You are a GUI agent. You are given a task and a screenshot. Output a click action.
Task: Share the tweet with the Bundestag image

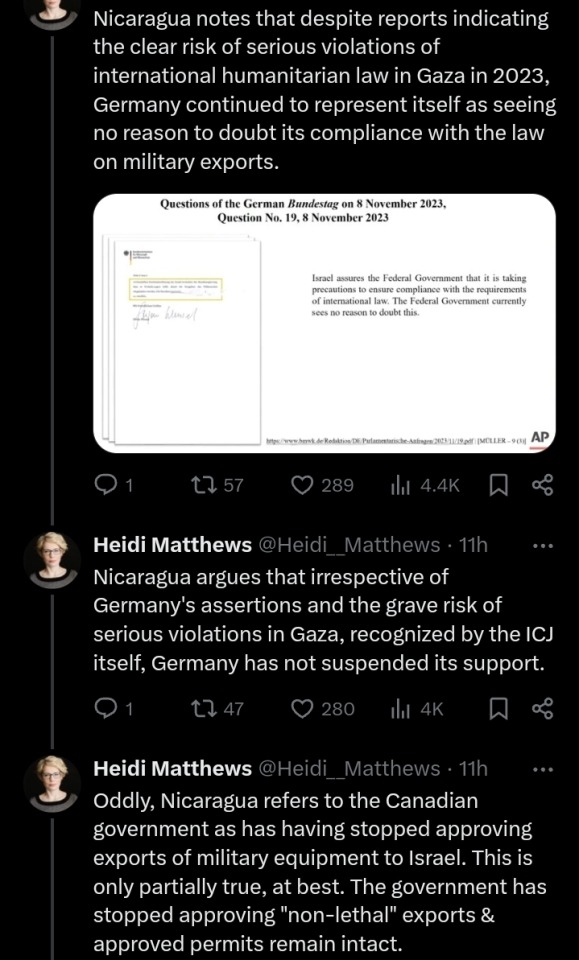click(x=542, y=486)
